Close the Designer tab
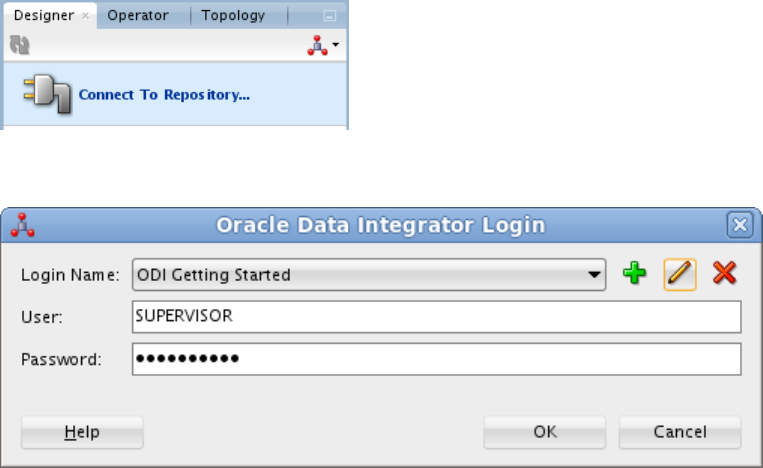The width and height of the screenshot is (763, 468). 86,16
